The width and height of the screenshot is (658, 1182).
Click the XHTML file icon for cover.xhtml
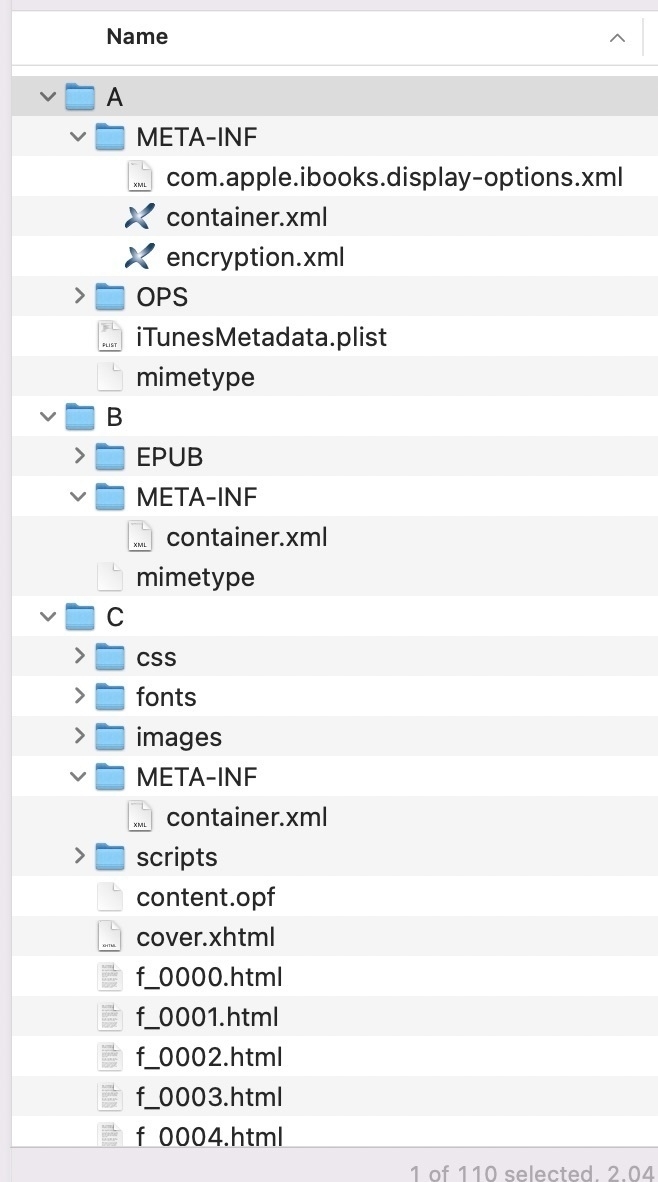click(110, 936)
